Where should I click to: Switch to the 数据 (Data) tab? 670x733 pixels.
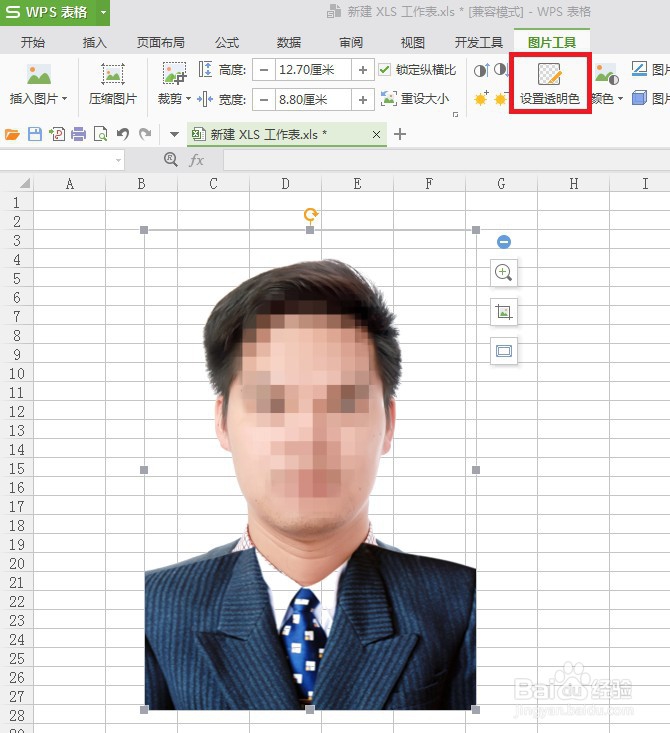[x=289, y=43]
